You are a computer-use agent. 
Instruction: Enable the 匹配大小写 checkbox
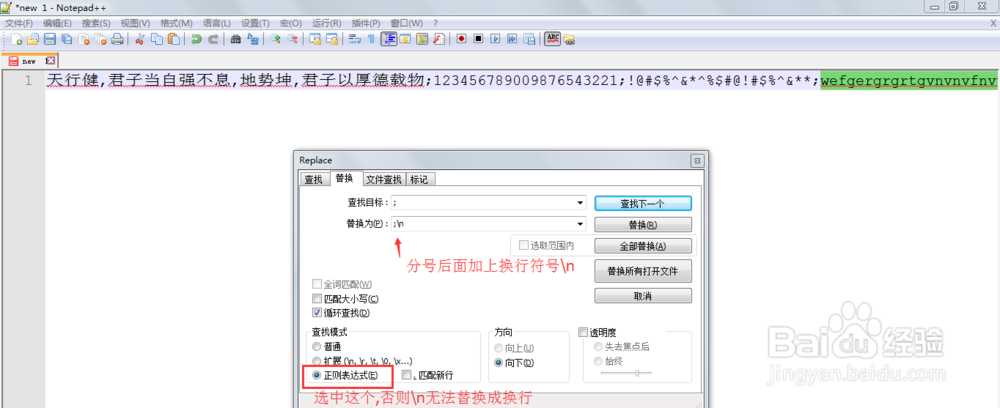(x=317, y=298)
